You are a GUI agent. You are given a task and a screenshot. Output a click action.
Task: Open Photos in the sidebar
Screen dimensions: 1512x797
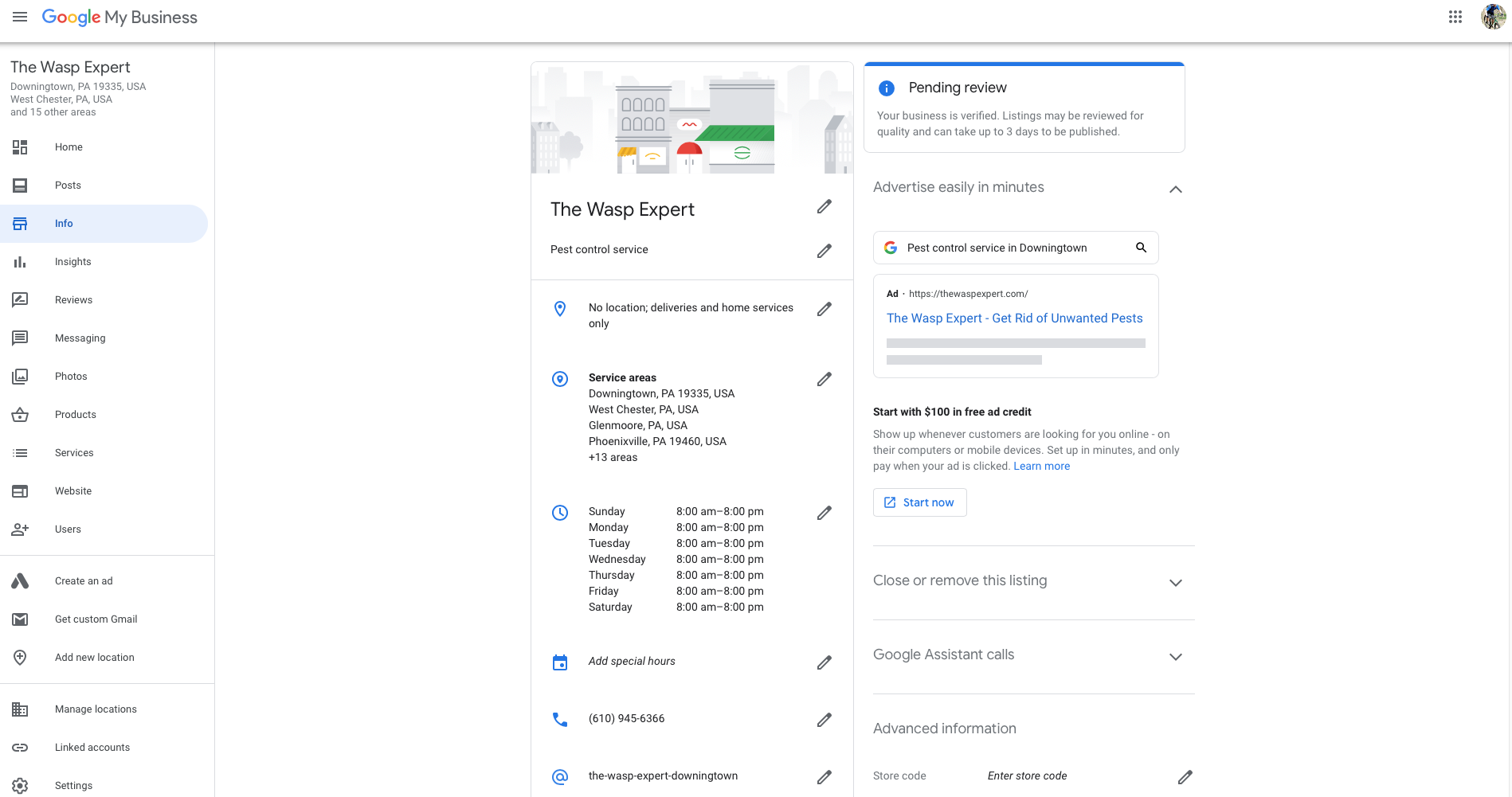(x=104, y=377)
